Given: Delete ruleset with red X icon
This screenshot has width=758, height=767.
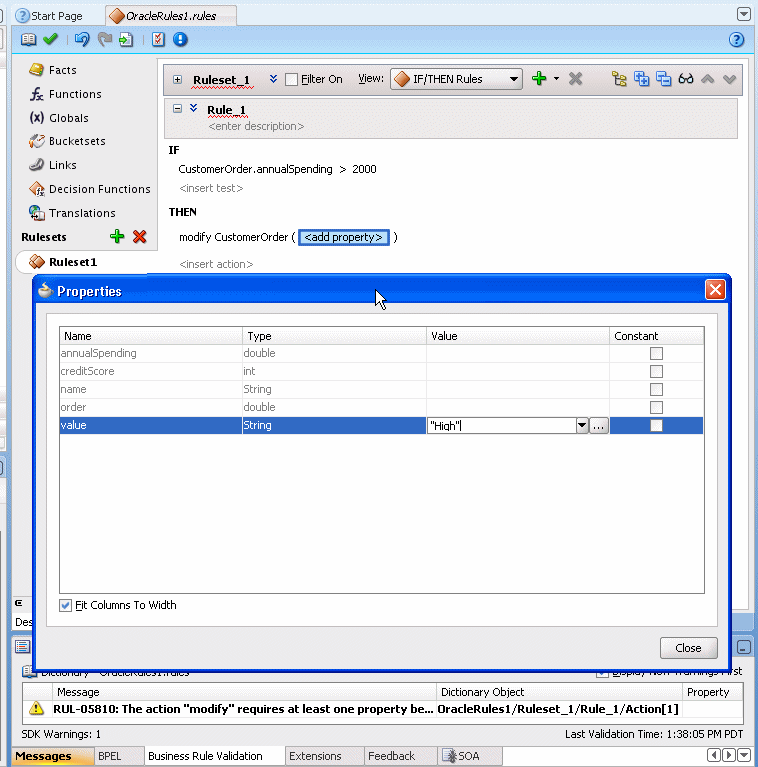Looking at the screenshot, I should [x=140, y=237].
